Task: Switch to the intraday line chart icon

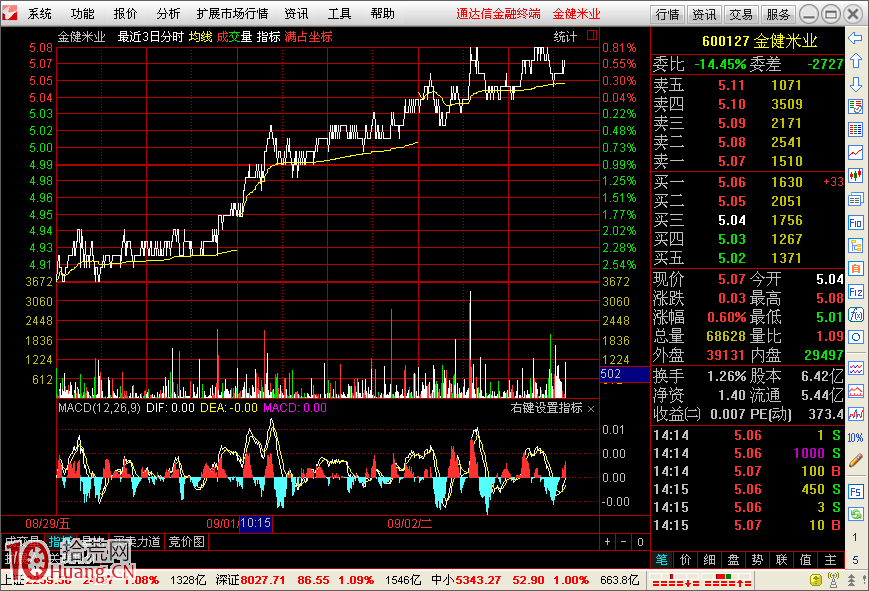Action: coord(855,152)
